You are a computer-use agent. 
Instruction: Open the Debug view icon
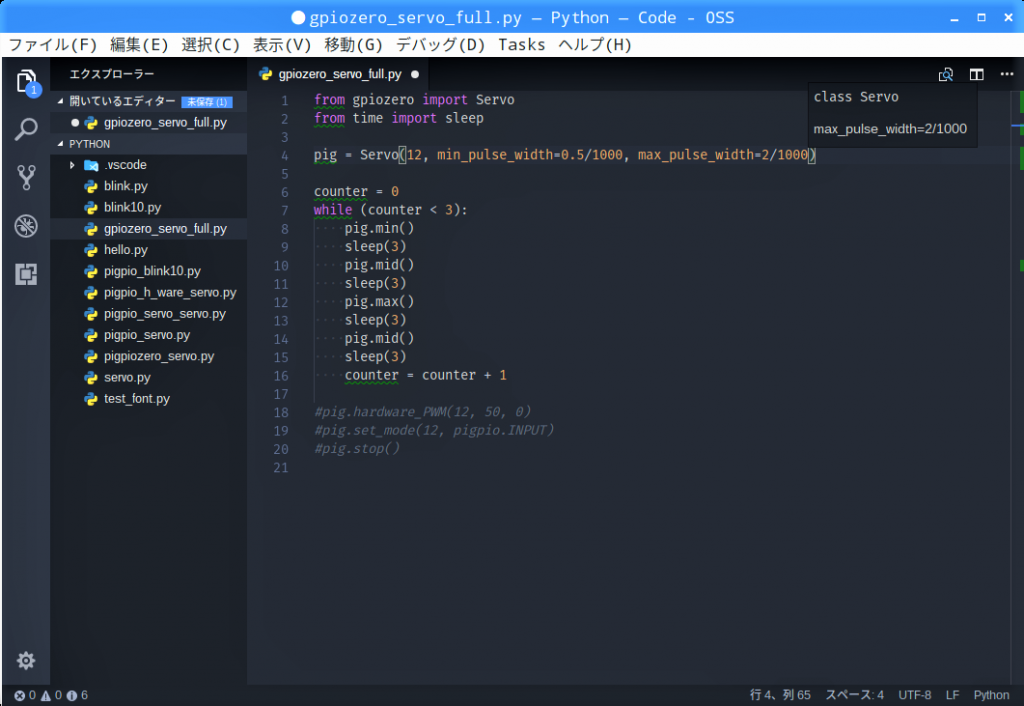point(26,226)
